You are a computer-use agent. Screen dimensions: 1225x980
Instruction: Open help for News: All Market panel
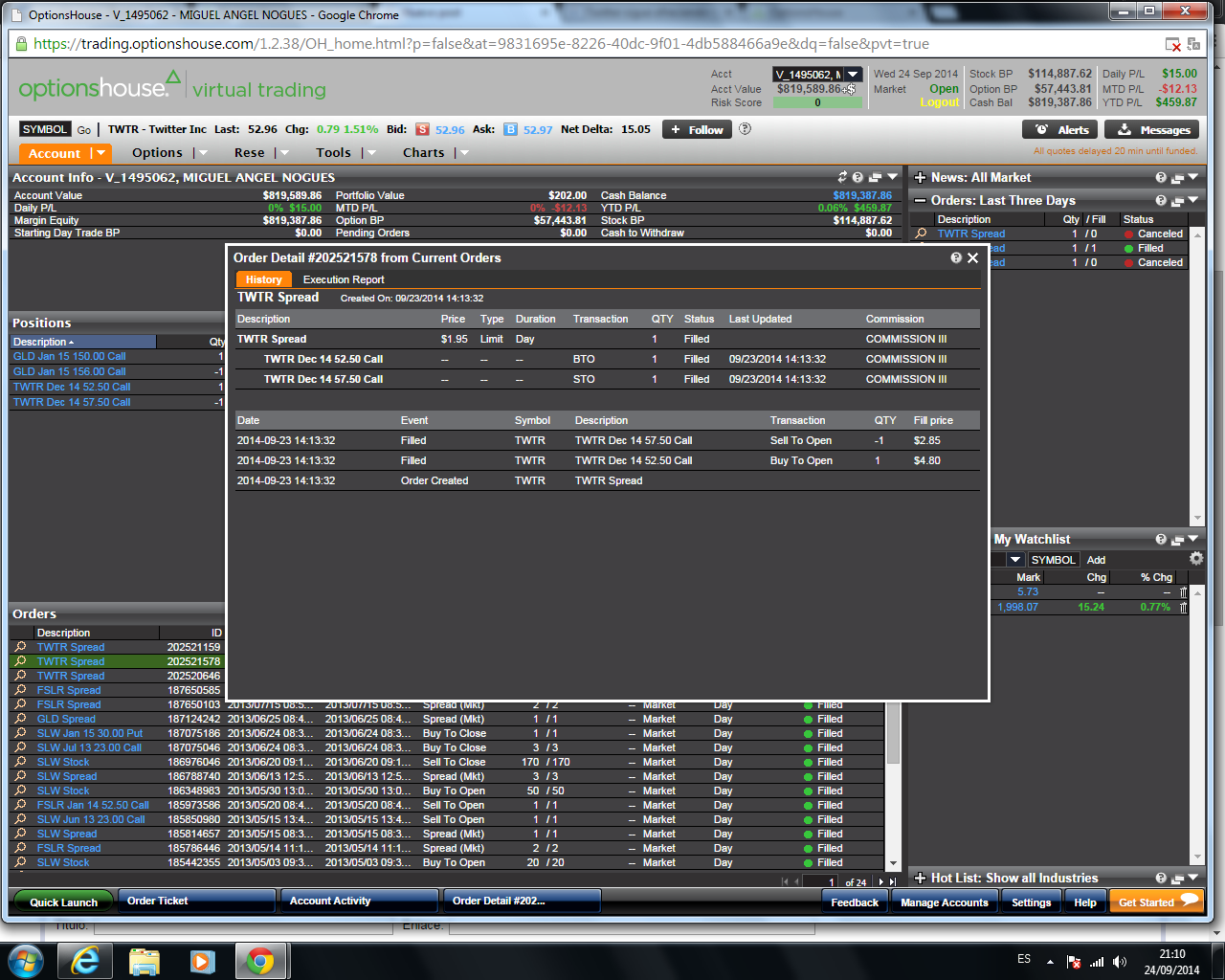[1161, 177]
